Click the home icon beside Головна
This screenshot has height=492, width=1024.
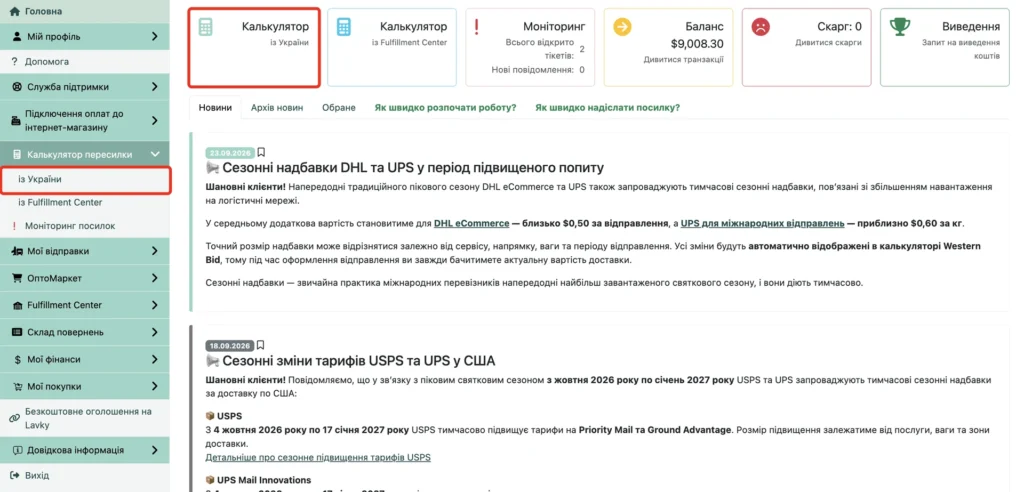(15, 12)
